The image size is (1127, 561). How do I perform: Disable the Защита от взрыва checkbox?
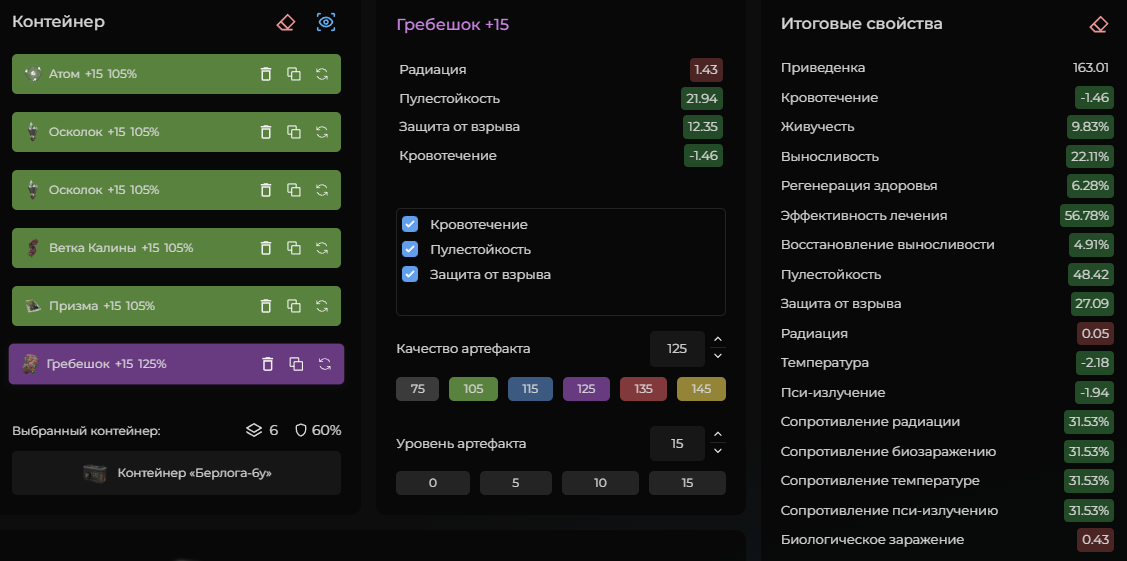pos(410,274)
